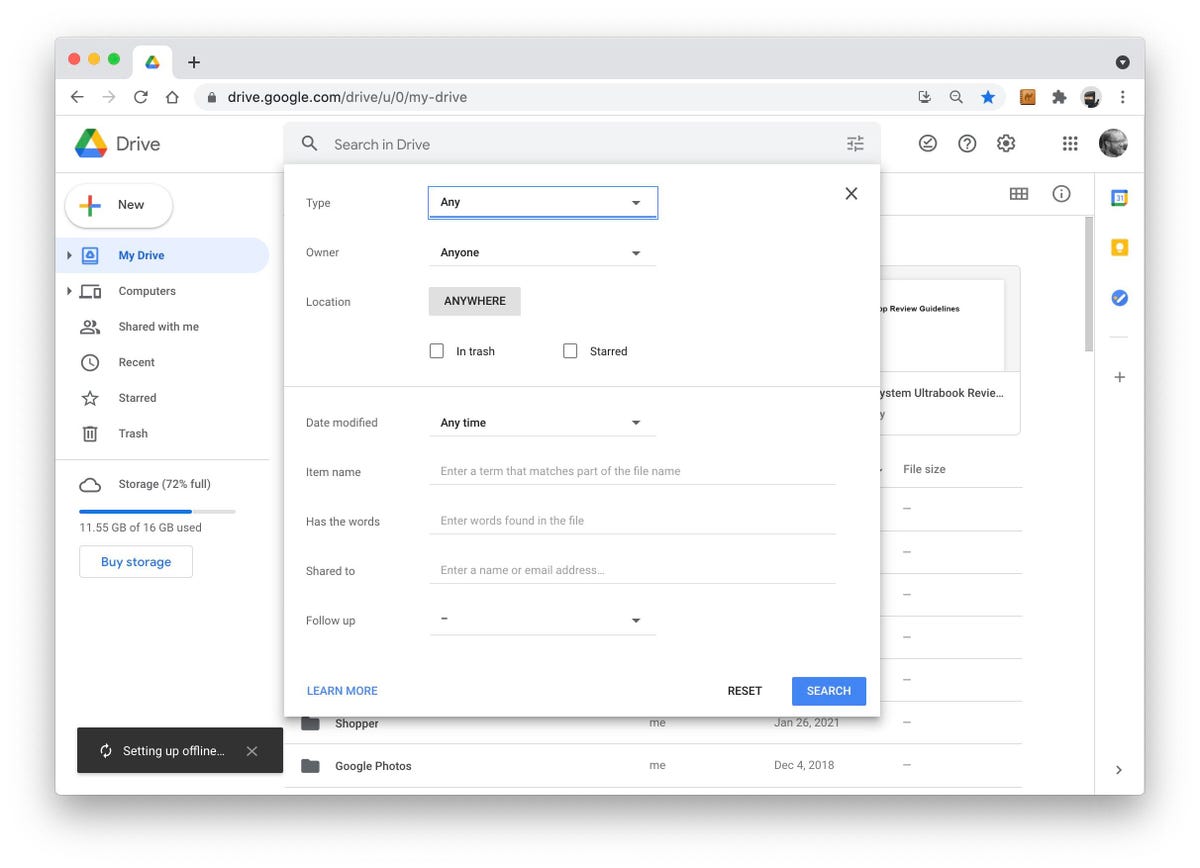Image resolution: width=1200 pixels, height=868 pixels.
Task: Click the storage cloud icon
Action: tap(90, 485)
